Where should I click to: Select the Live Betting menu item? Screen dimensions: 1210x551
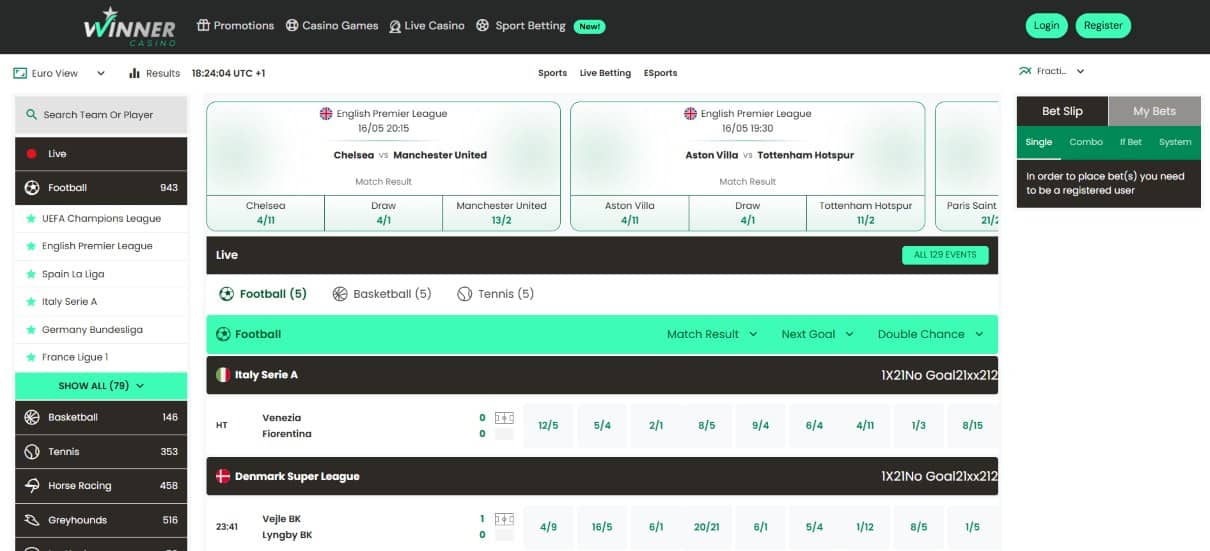(605, 73)
